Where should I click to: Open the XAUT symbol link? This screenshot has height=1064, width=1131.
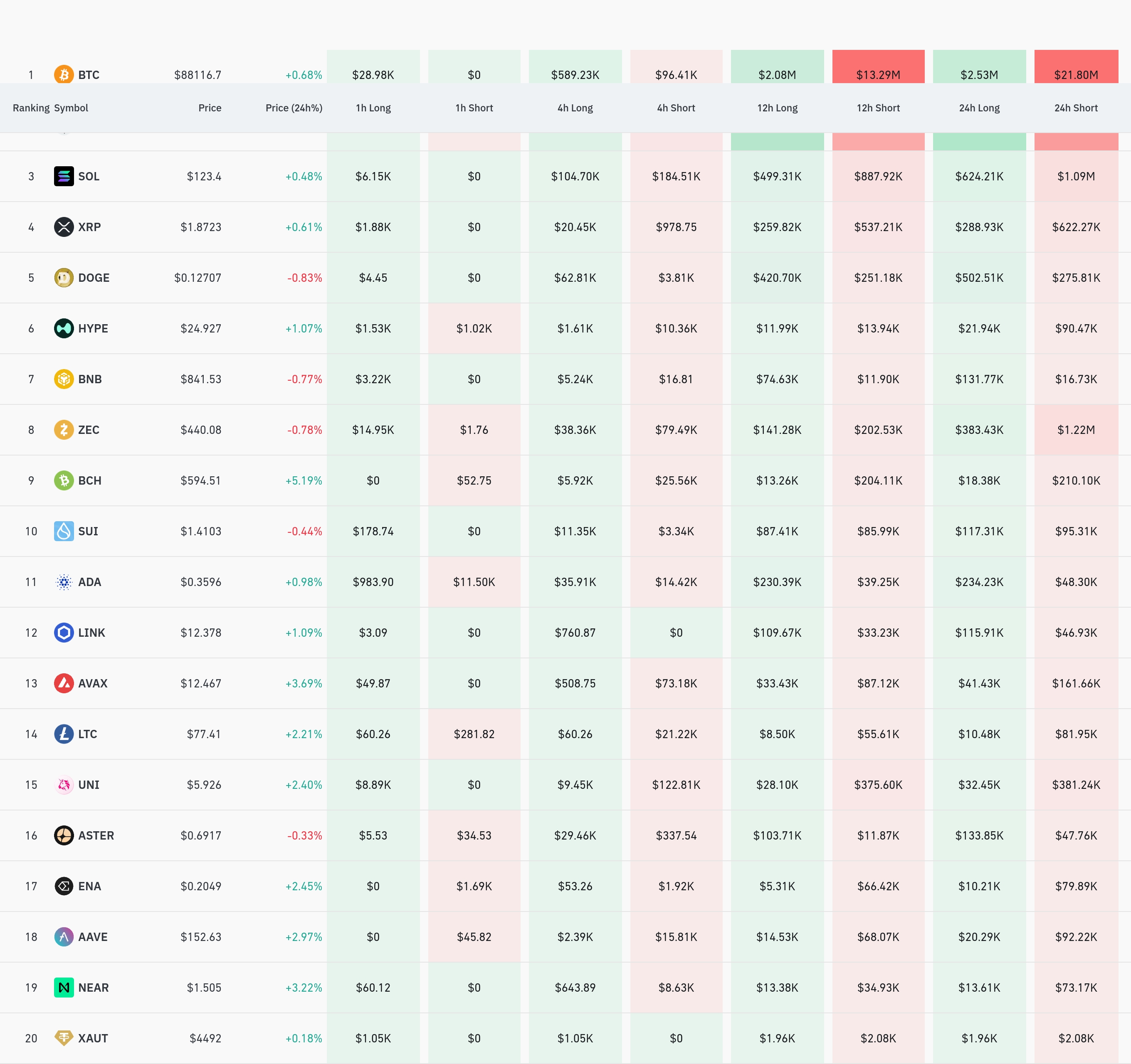point(93,1038)
